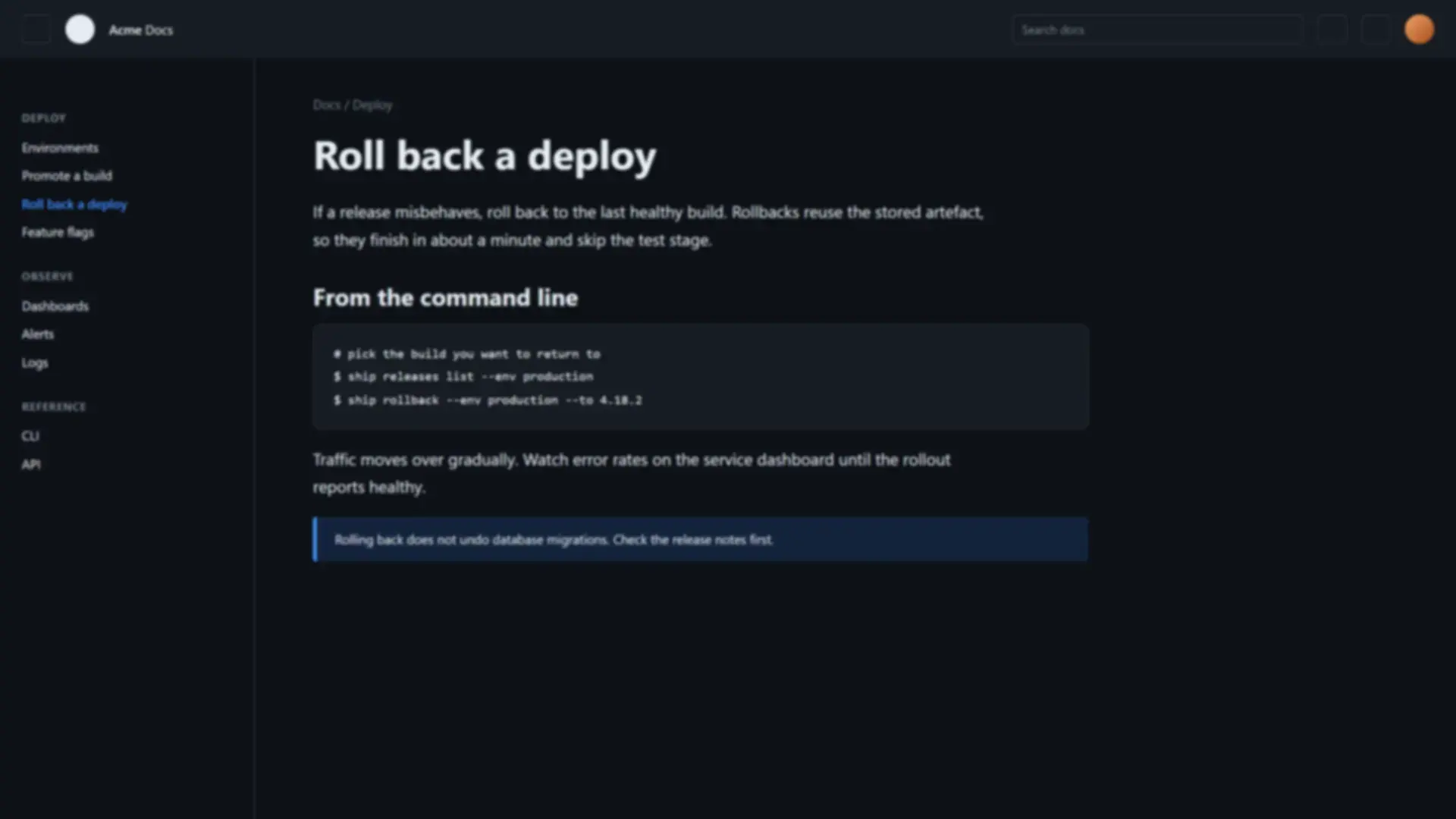Click the ship rollback command line

(x=488, y=400)
